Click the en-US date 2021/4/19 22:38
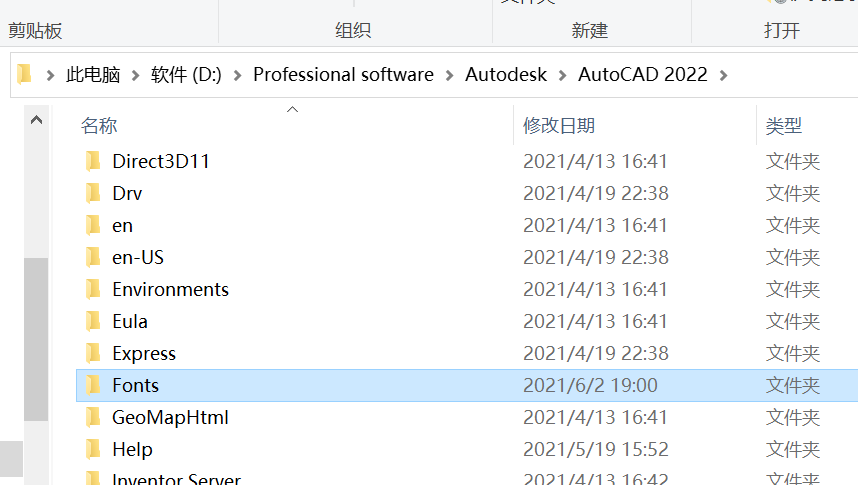Screen dimensions: 858x485 [596, 257]
